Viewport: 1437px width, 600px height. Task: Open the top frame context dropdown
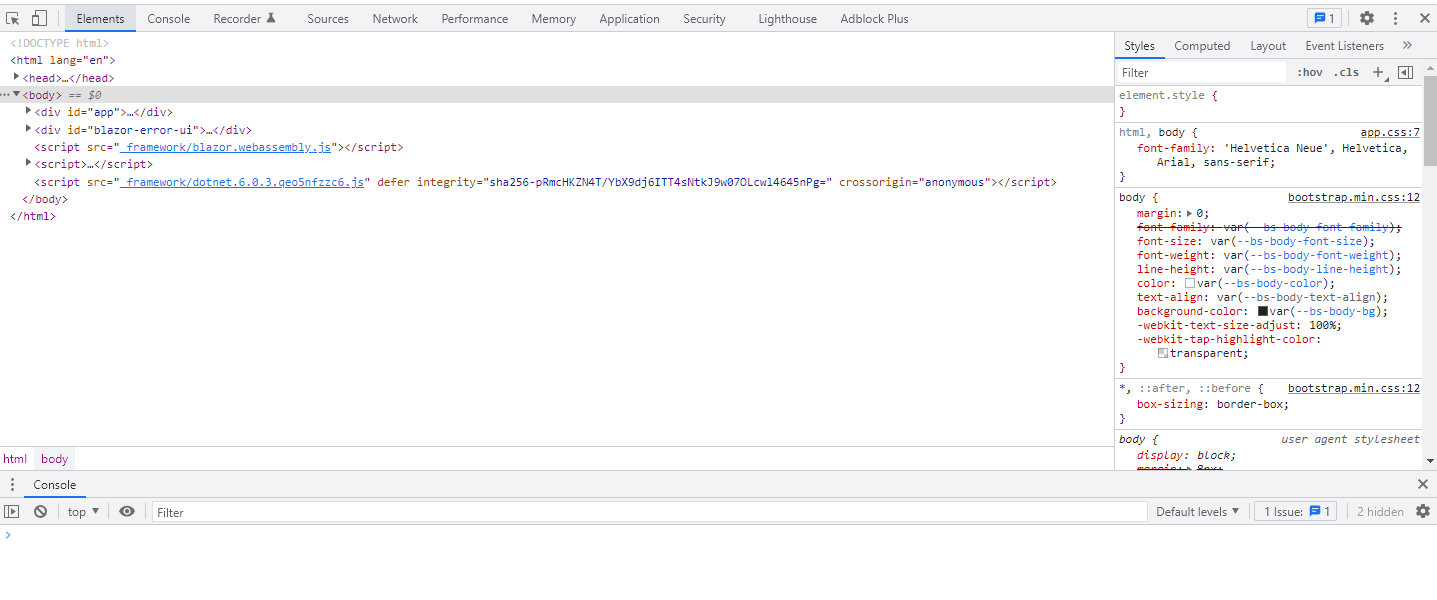[x=82, y=511]
